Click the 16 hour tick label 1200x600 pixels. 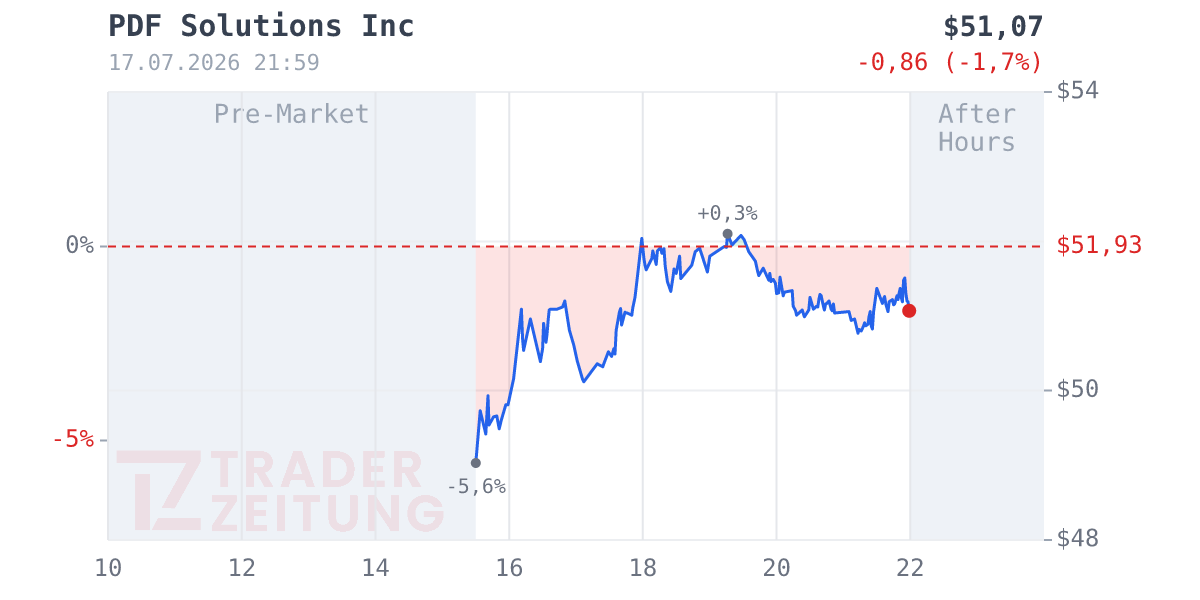509,568
